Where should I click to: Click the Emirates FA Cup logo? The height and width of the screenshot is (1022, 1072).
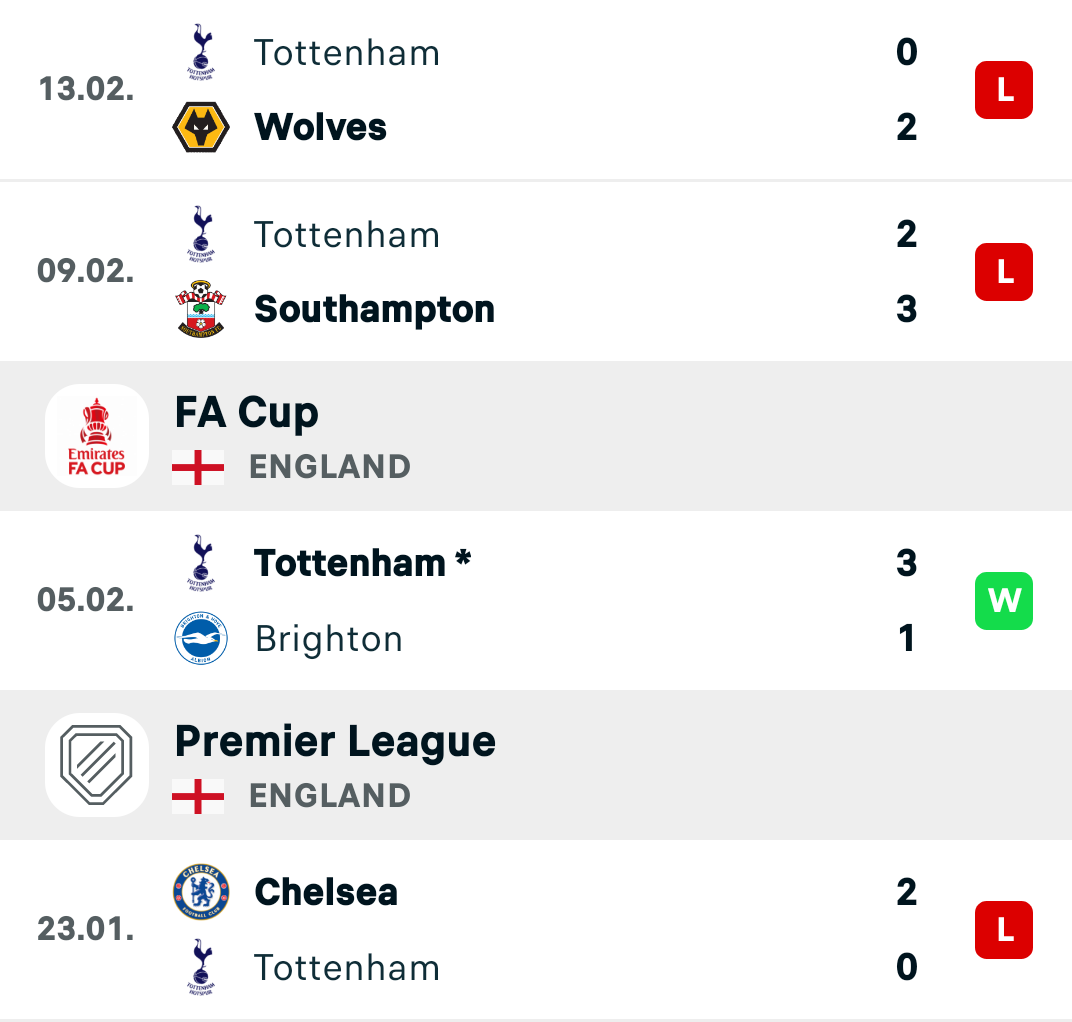click(97, 436)
